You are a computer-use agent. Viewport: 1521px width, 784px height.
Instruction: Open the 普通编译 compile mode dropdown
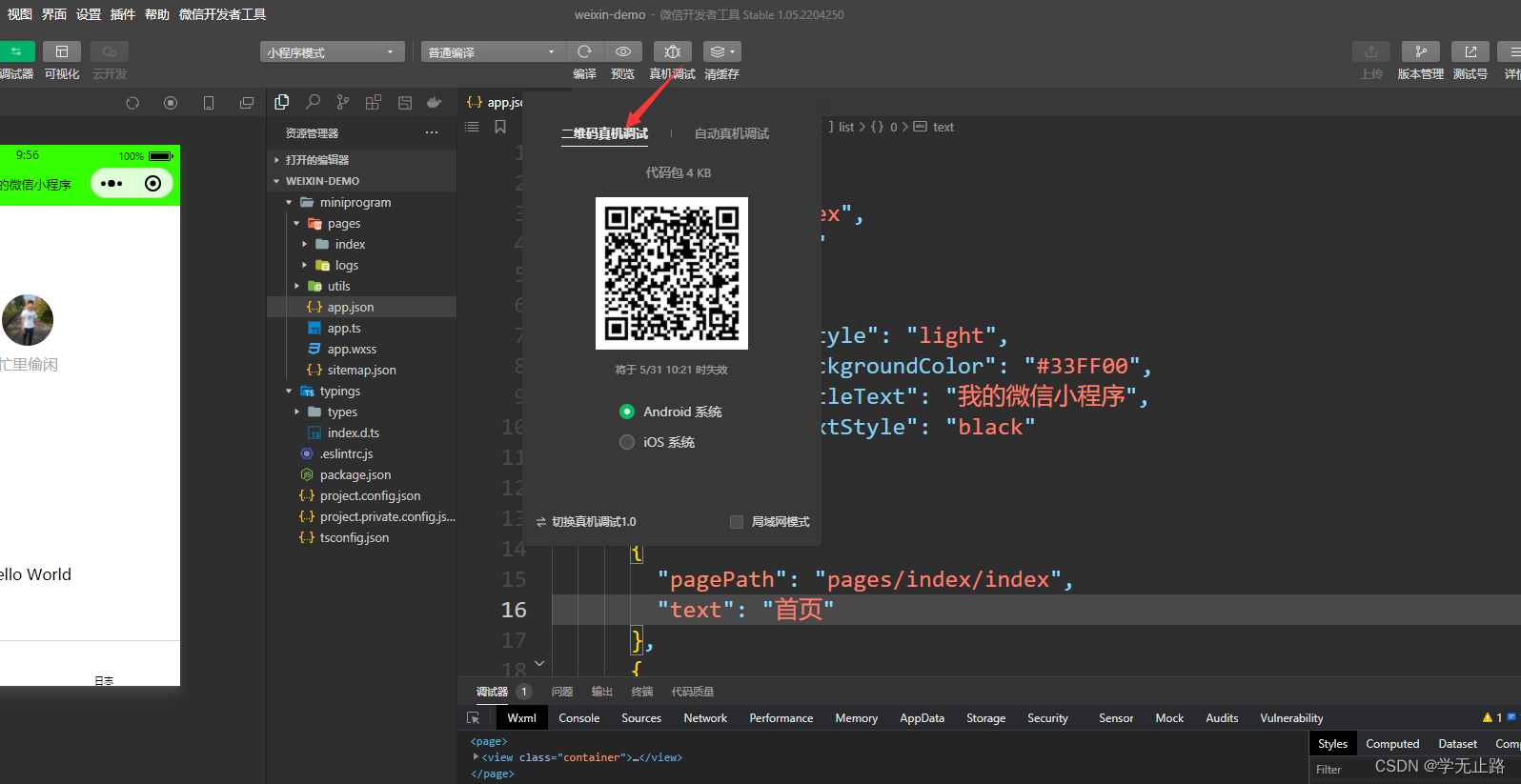click(493, 52)
